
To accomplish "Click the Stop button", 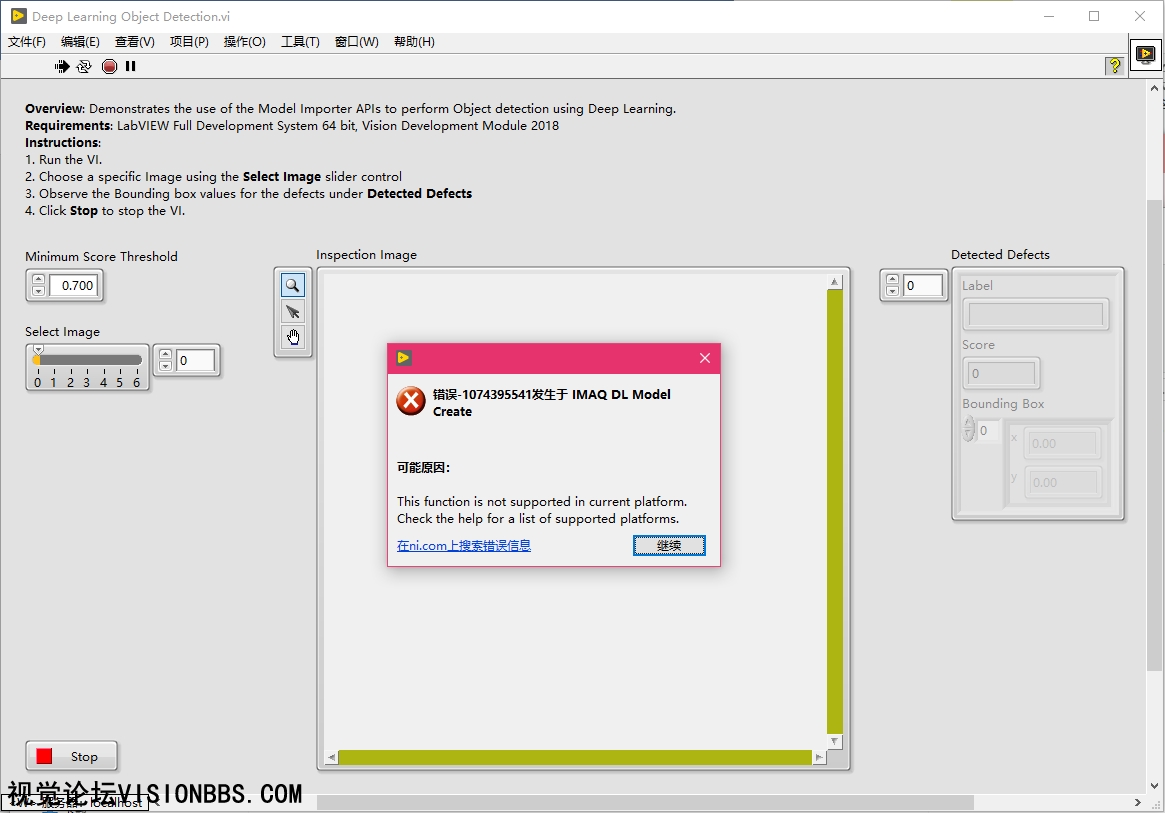I will (71, 757).
